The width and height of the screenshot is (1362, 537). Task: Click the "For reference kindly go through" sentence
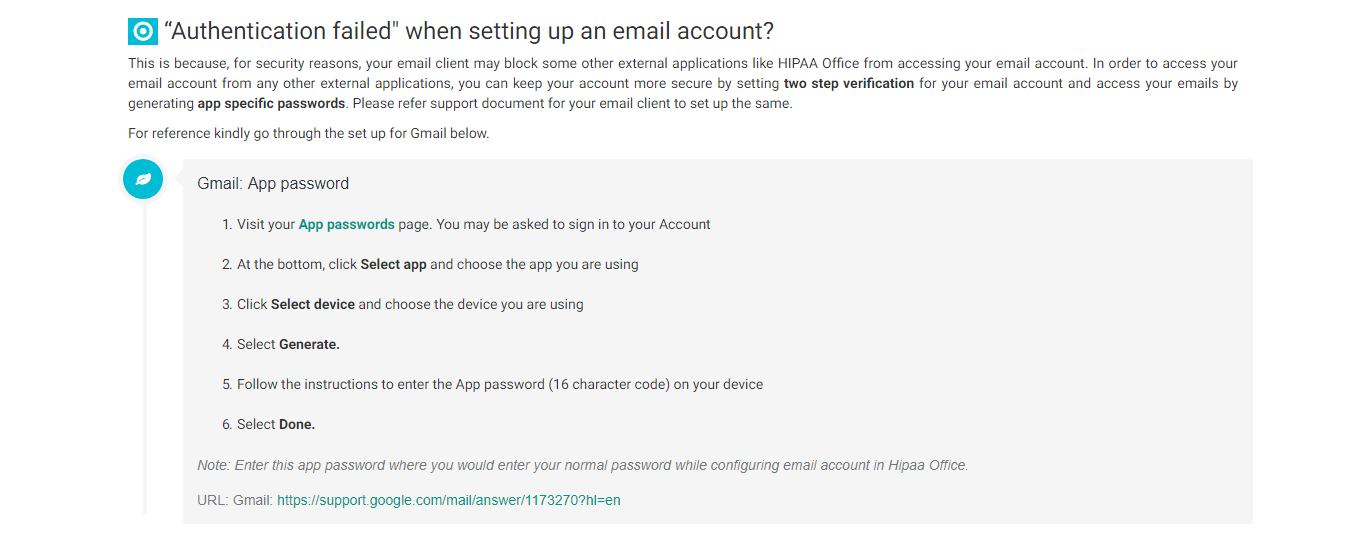(x=309, y=133)
